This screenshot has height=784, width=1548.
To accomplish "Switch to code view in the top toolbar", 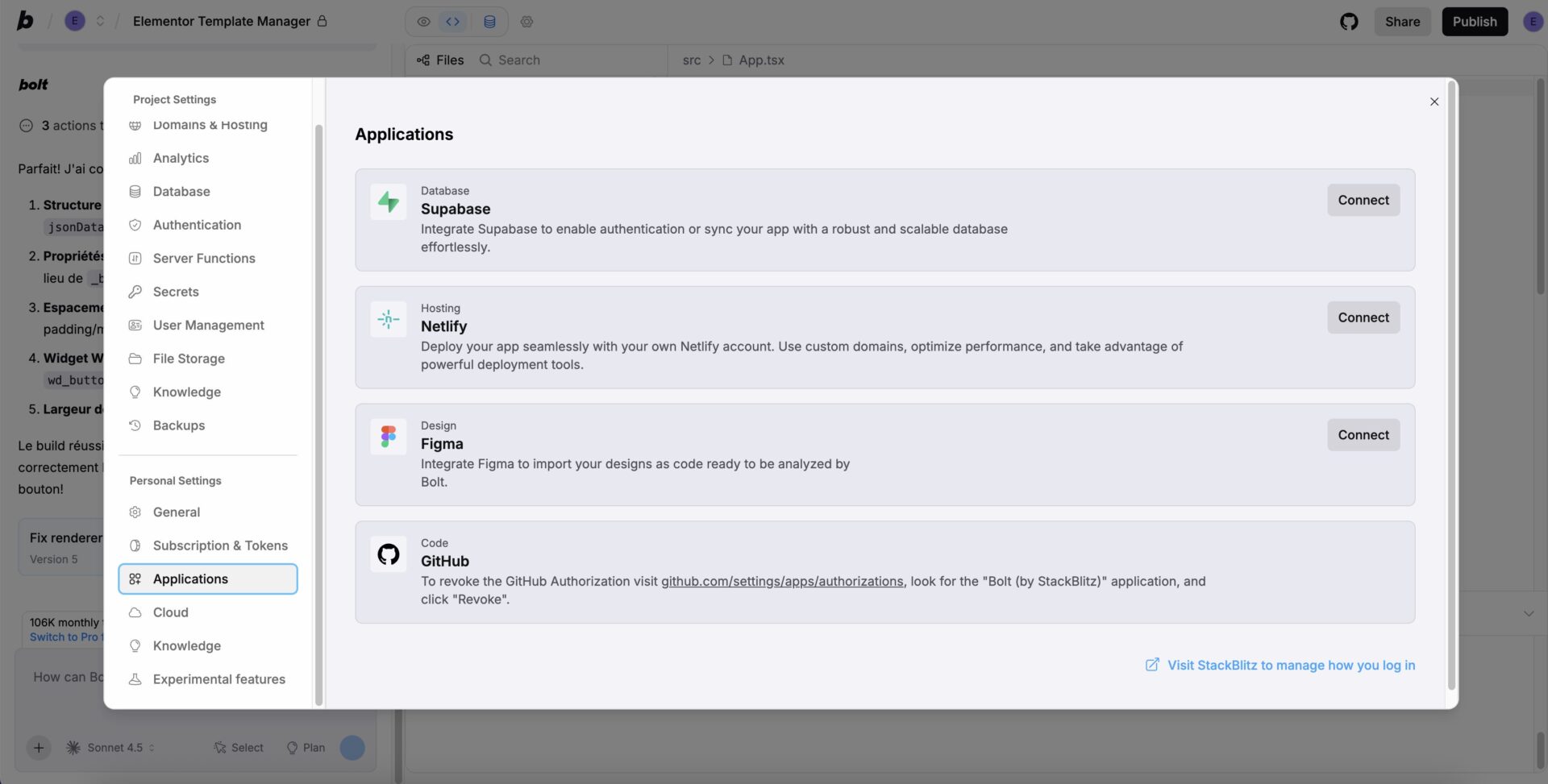I will coord(452,21).
